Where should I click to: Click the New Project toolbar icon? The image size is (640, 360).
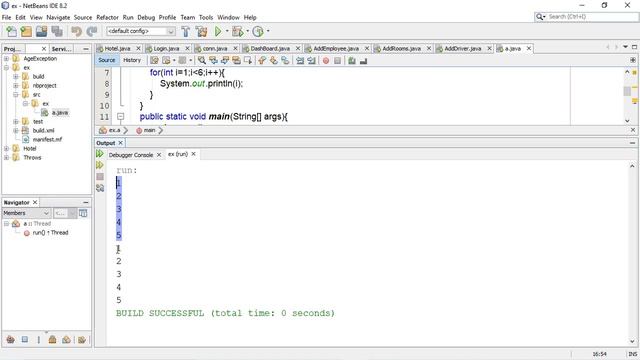[26, 31]
